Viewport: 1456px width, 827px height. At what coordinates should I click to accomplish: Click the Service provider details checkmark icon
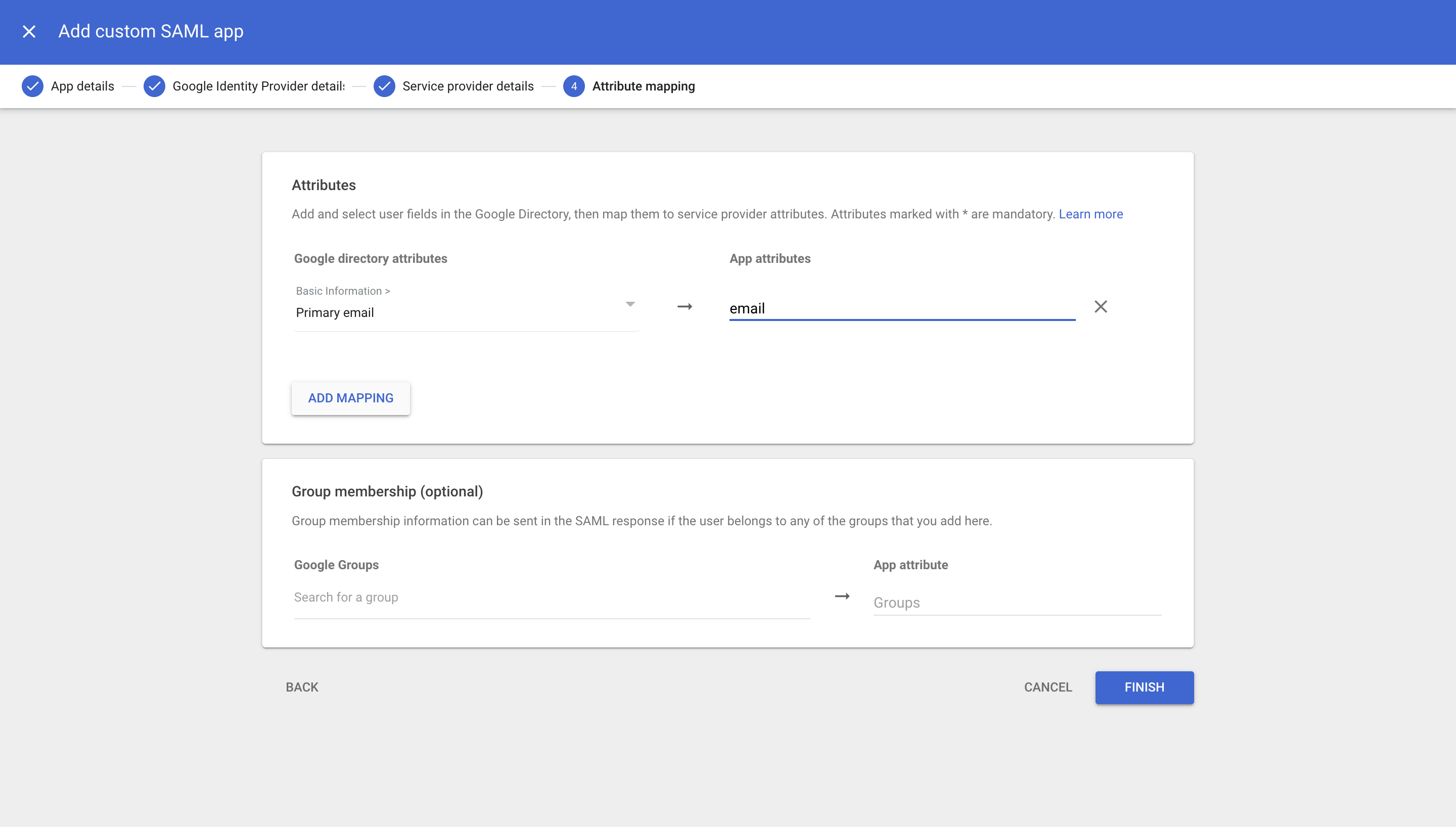[384, 86]
